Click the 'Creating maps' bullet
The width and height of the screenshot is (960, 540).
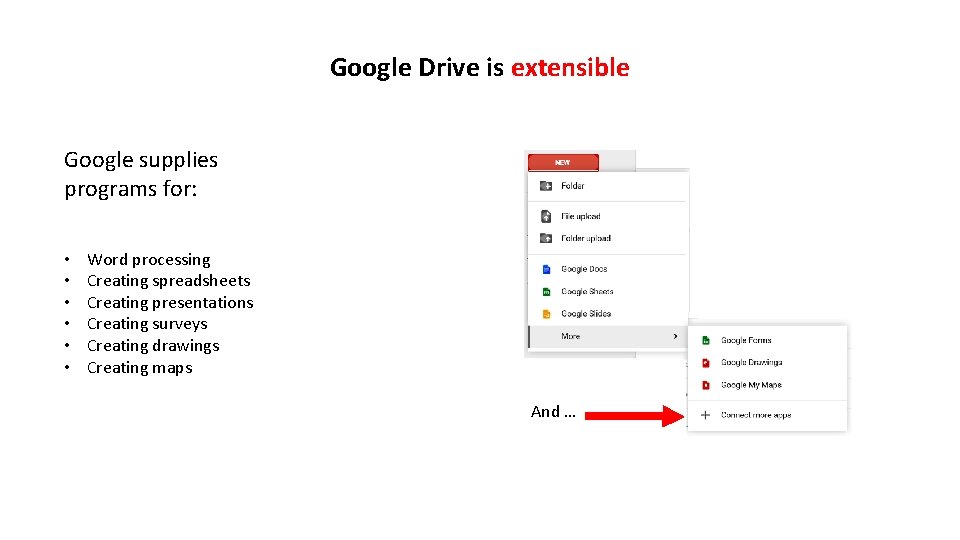coord(140,368)
